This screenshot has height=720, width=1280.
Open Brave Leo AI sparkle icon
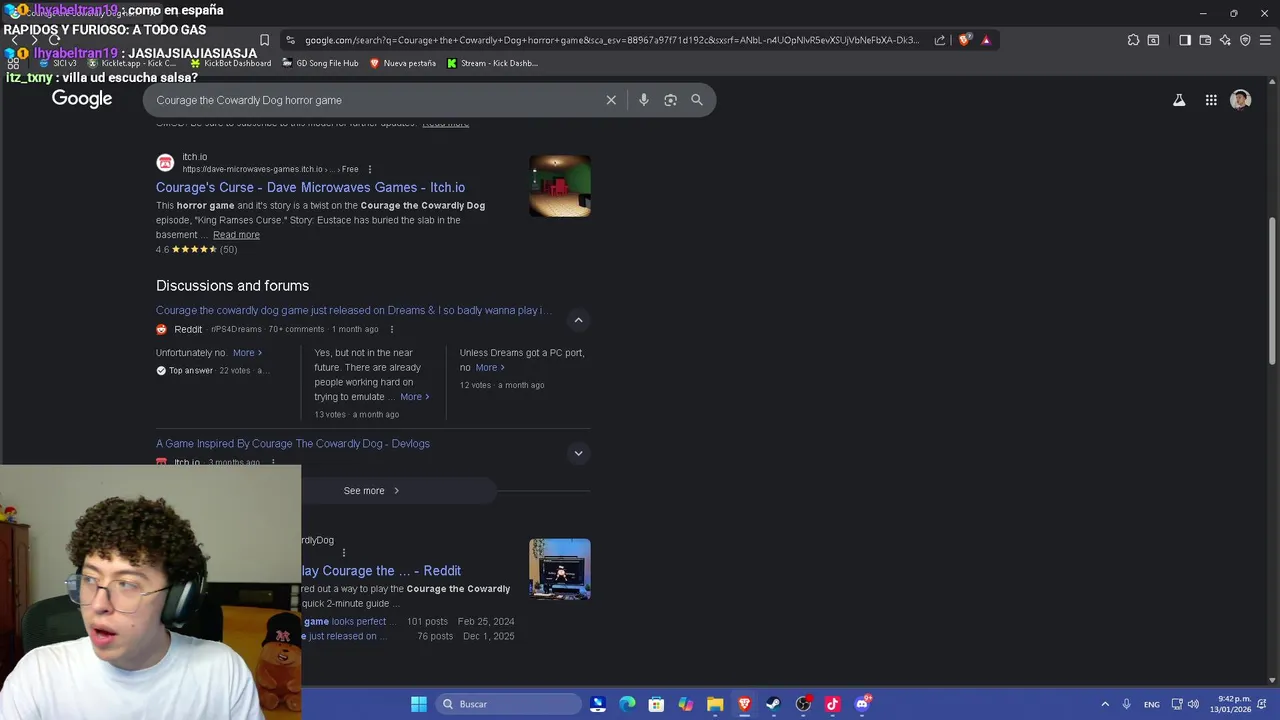(x=1225, y=40)
